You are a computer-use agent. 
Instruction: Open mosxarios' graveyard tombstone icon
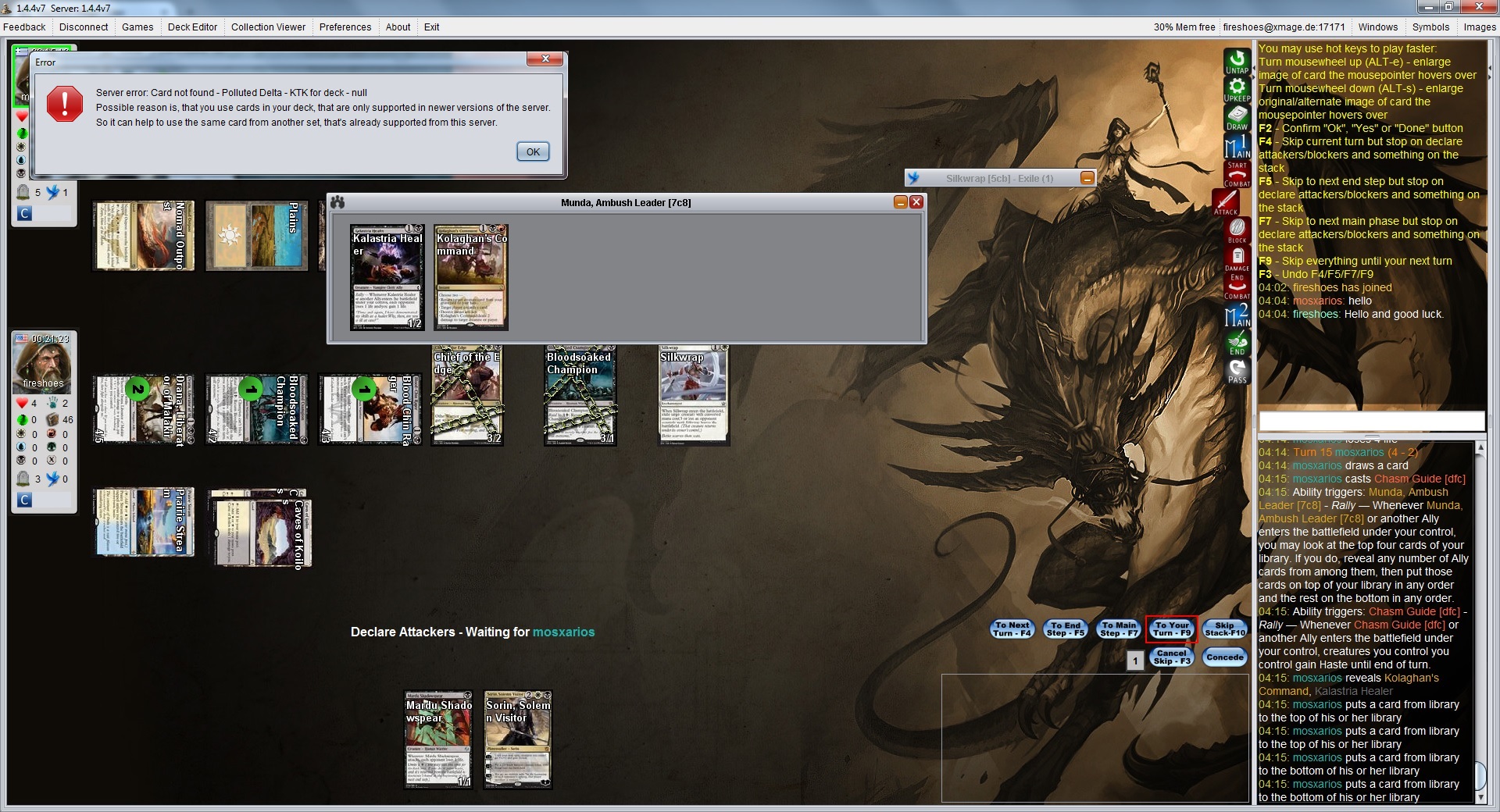tap(23, 192)
